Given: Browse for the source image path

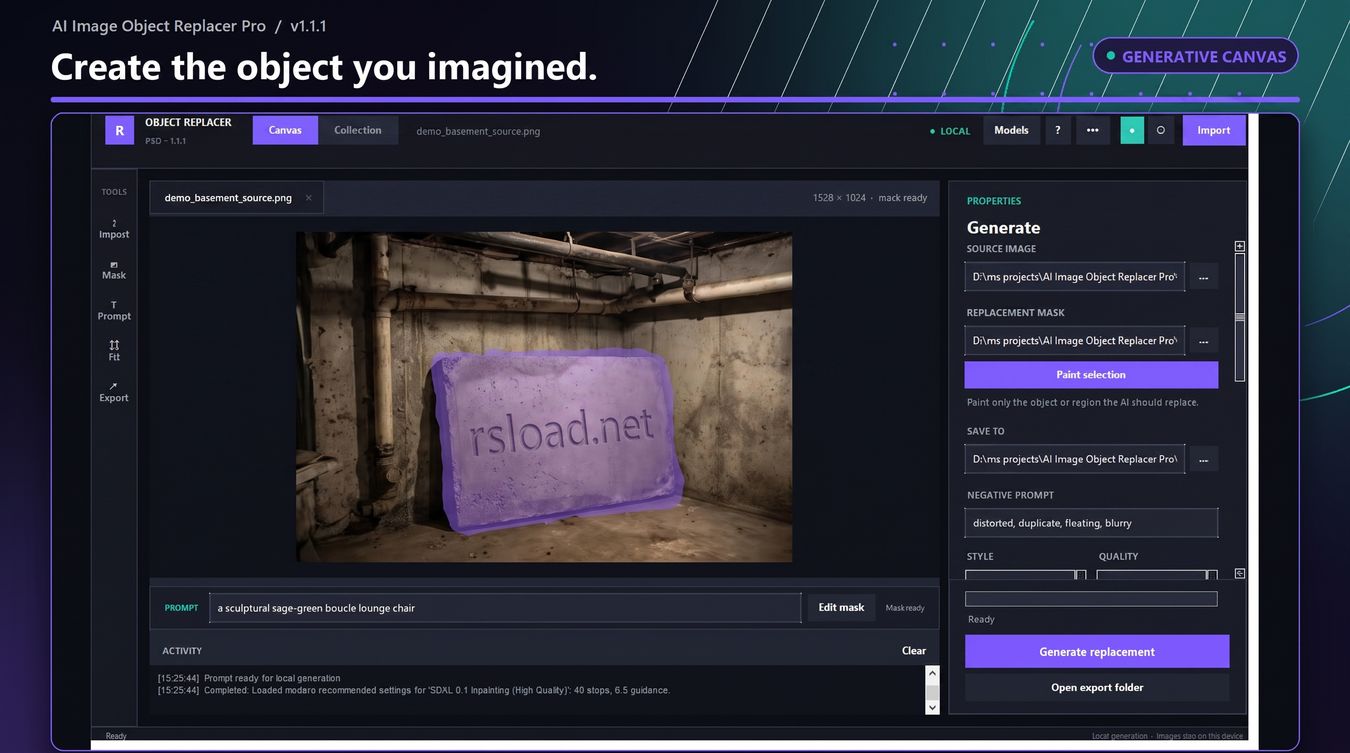Looking at the screenshot, I should click(1203, 277).
